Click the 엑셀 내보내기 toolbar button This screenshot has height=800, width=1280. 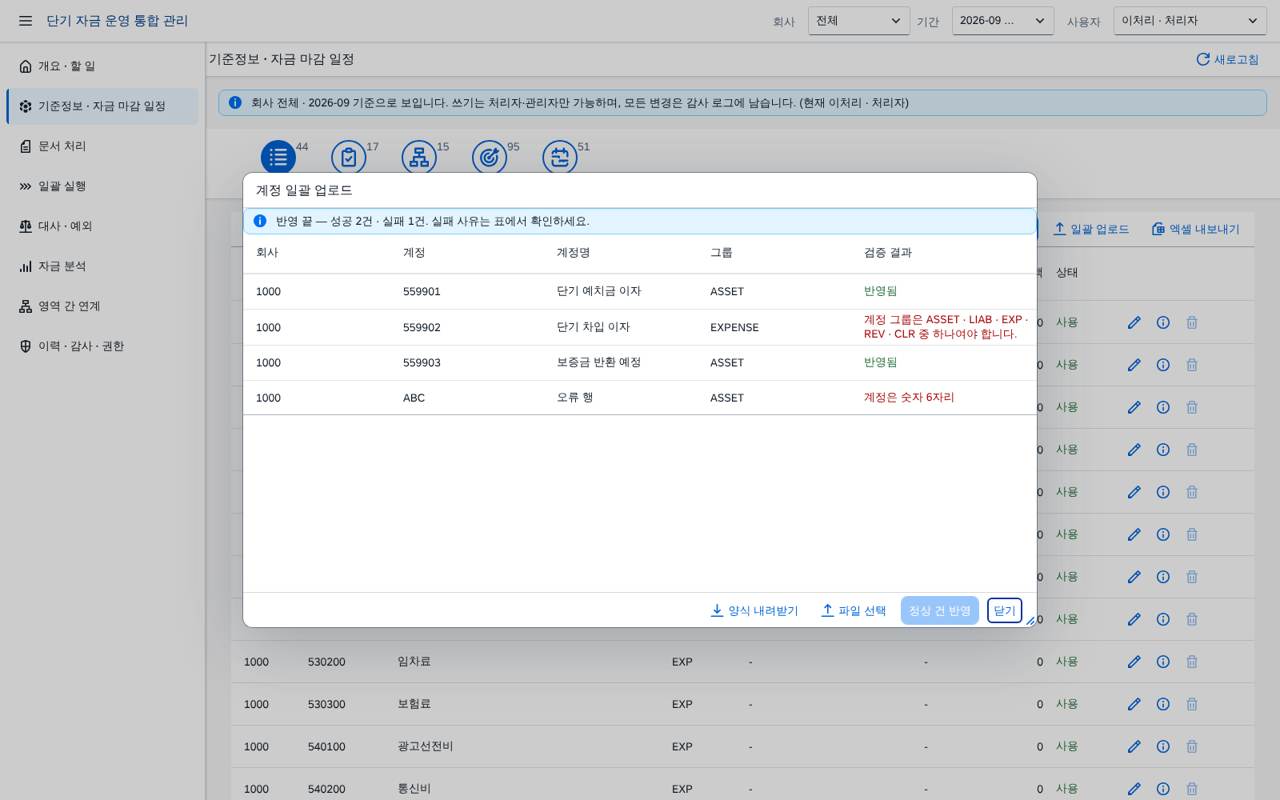click(1195, 229)
